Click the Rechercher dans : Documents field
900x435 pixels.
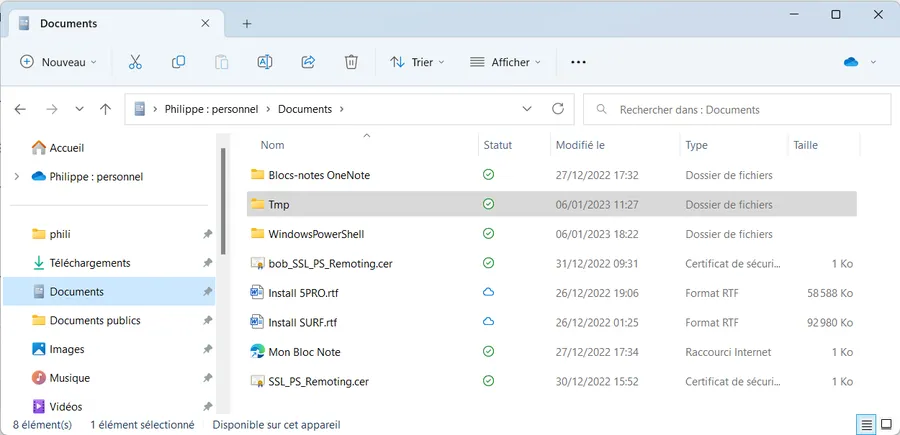(x=737, y=109)
